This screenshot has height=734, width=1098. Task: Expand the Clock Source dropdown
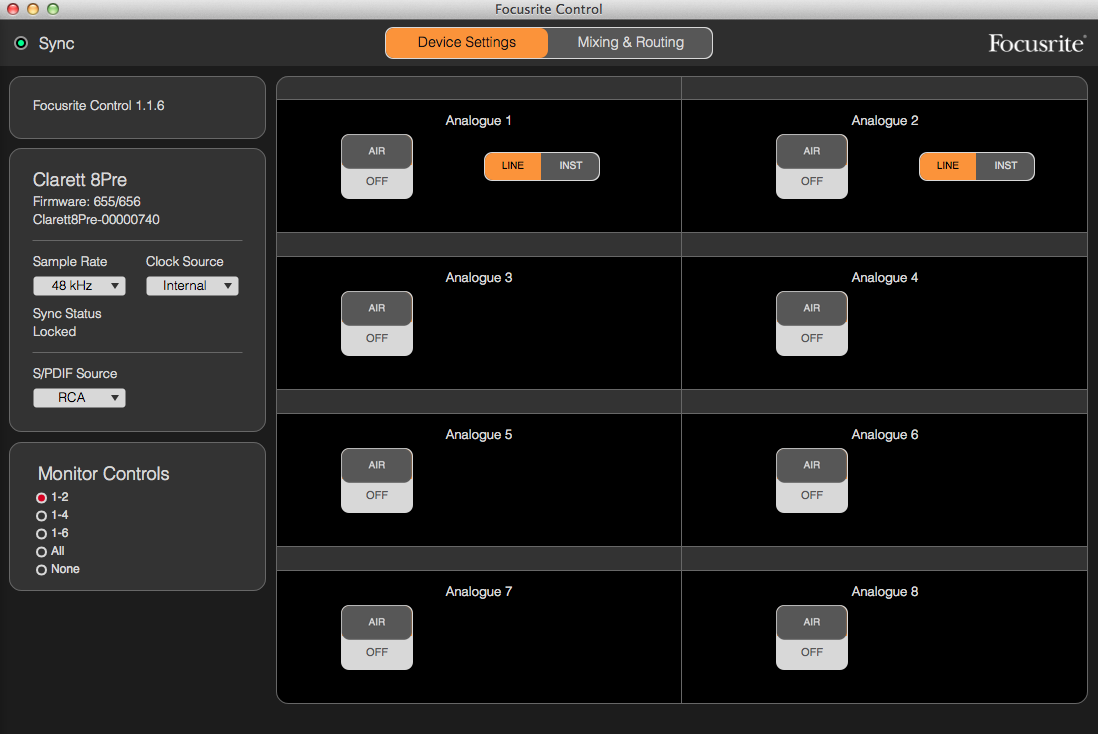tap(192, 286)
